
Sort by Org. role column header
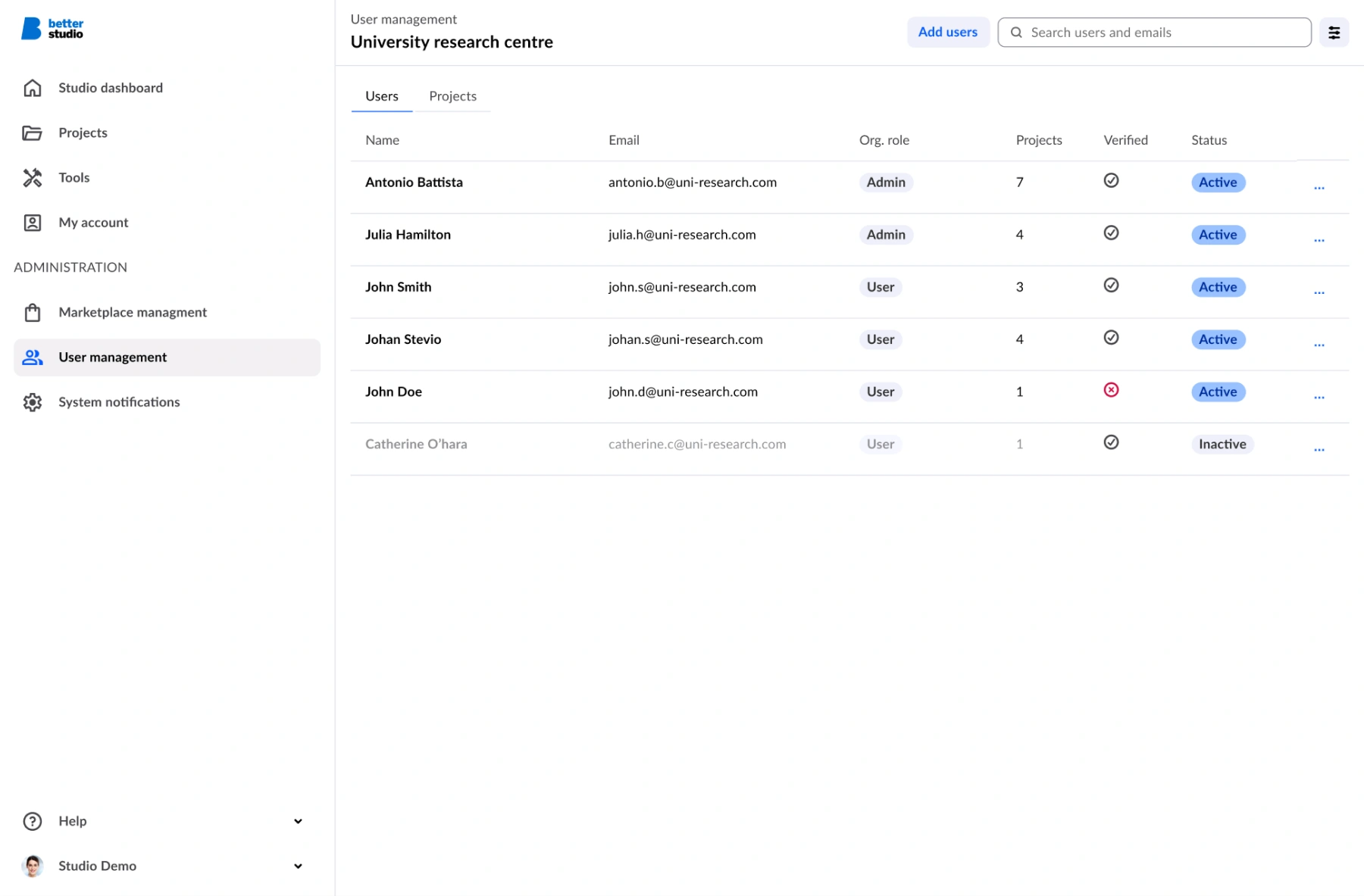coord(884,140)
